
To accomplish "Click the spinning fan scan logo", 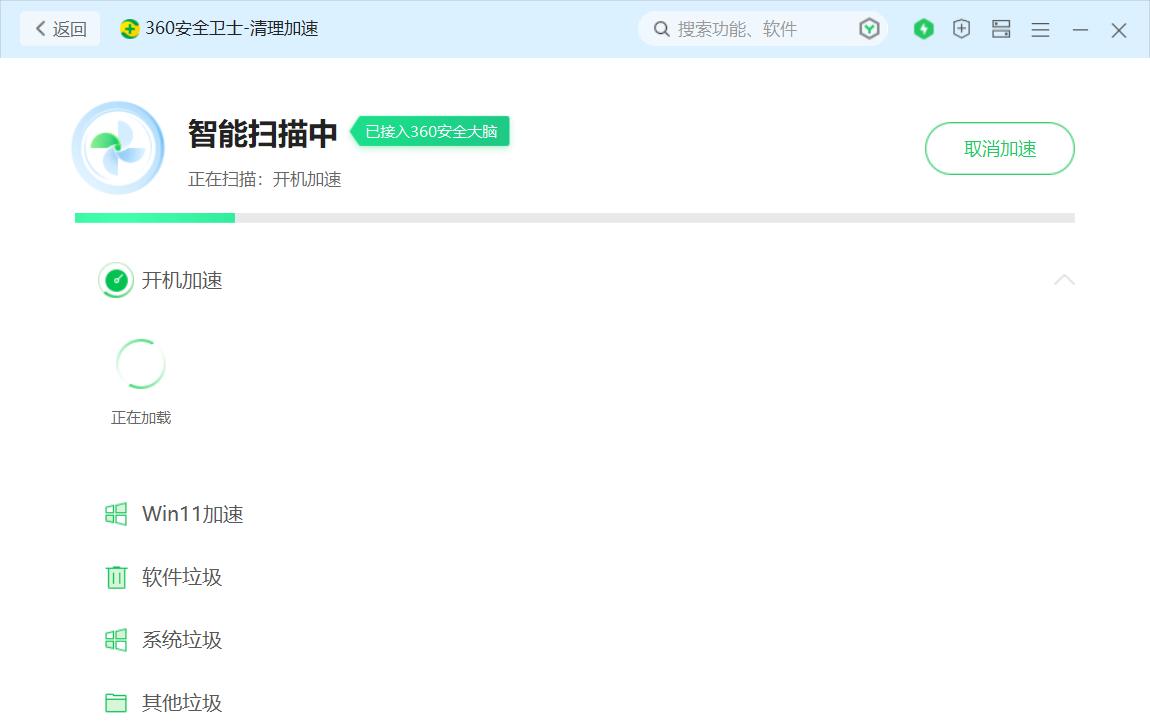I will point(118,147).
